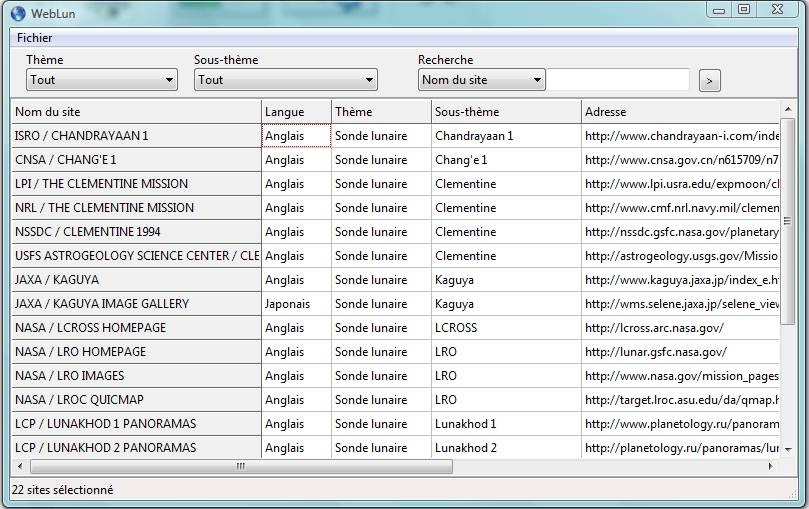The height and width of the screenshot is (509, 809).
Task: Open the Fichier menu
Action: click(34, 38)
